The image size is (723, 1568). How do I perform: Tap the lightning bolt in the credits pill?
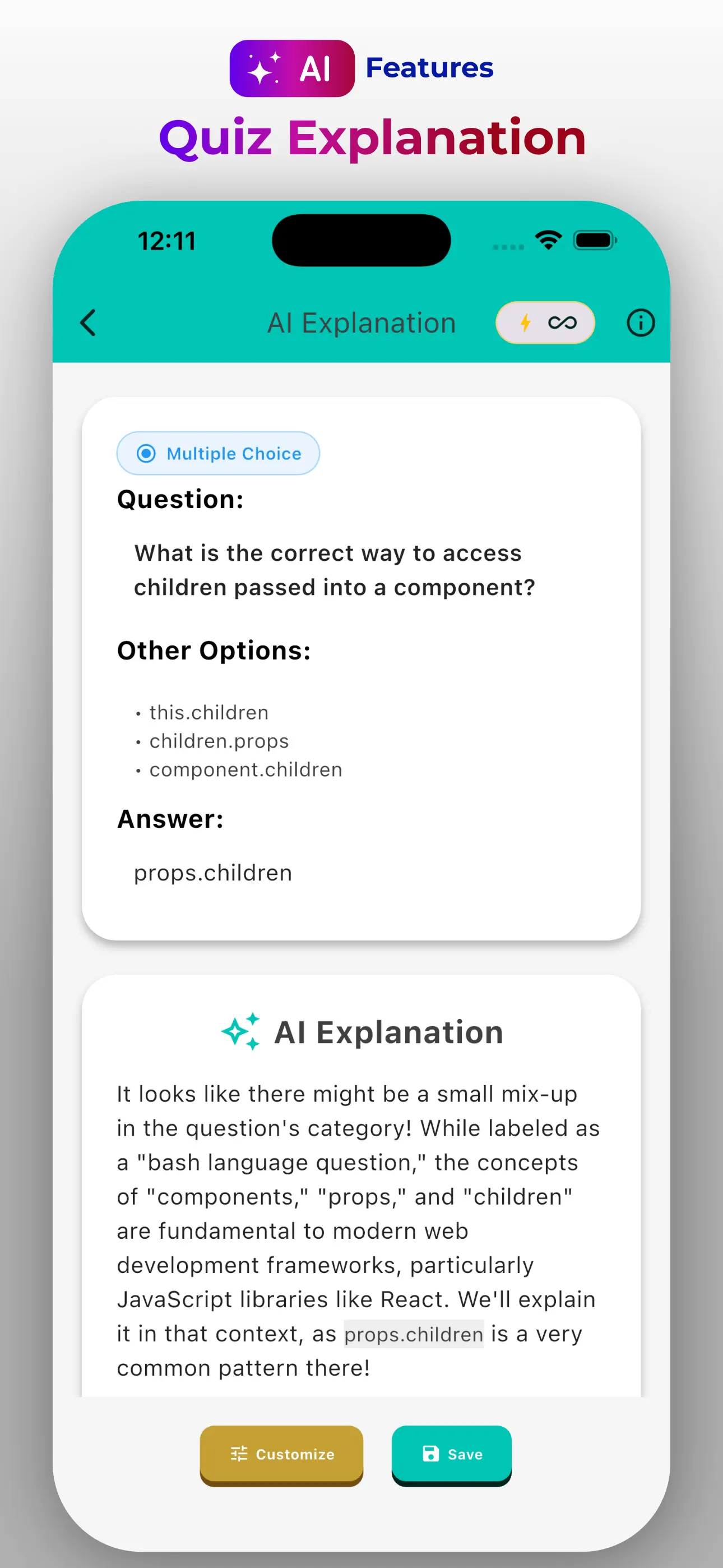pyautogui.click(x=525, y=322)
